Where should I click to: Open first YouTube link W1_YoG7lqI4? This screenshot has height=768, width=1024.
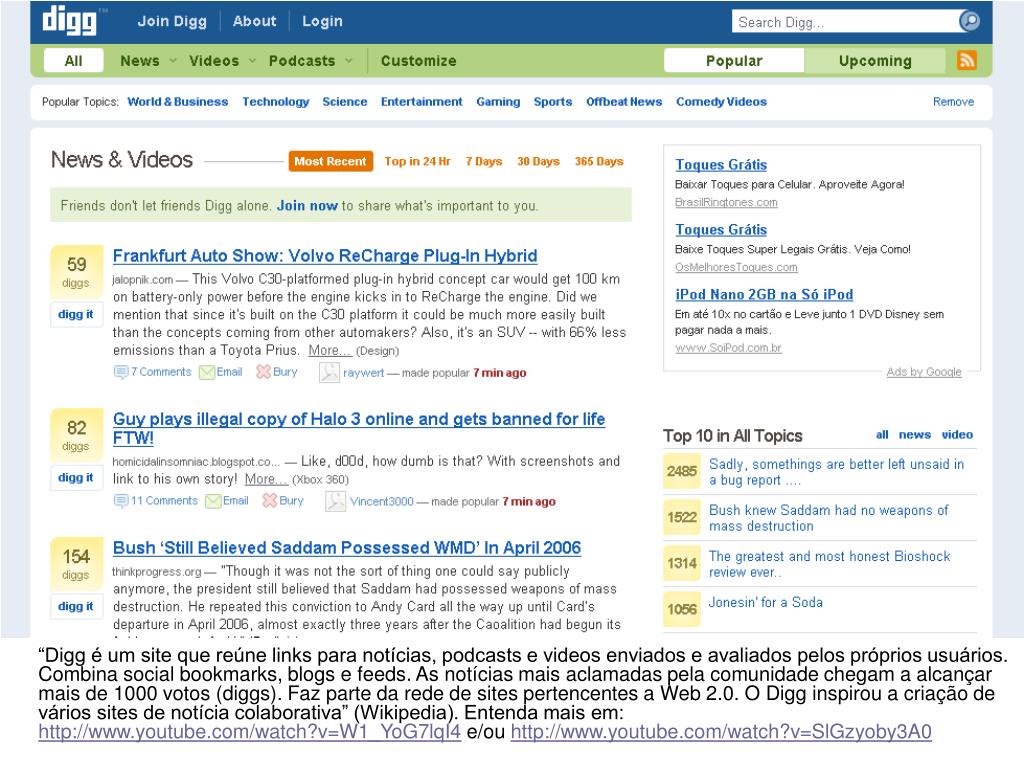[x=249, y=732]
